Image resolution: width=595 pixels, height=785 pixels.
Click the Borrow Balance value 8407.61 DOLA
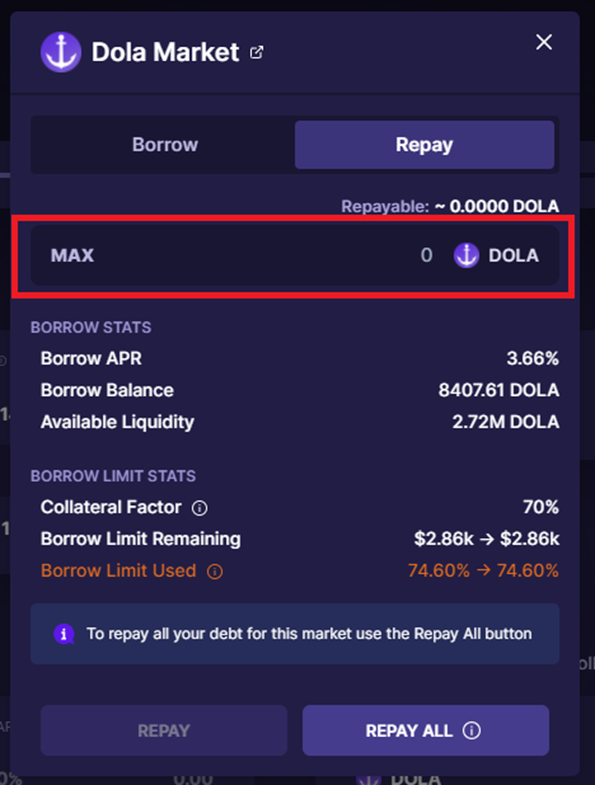[499, 390]
